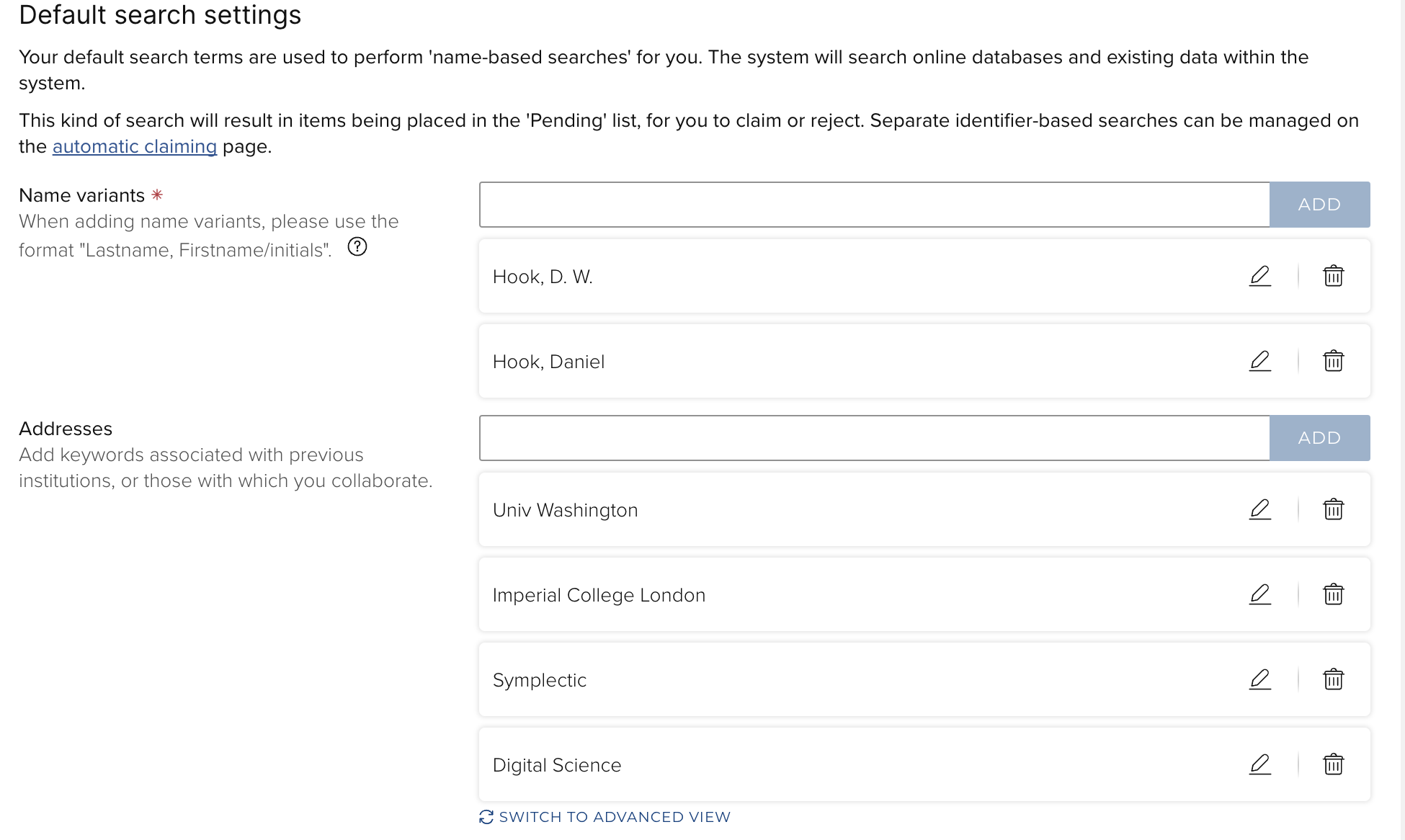Delete the Symplectic address entry

pos(1333,679)
